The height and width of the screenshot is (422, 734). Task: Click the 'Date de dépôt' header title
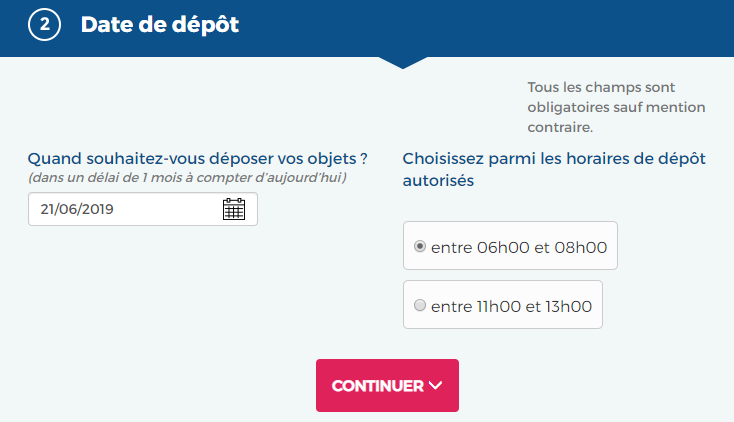pyautogui.click(x=160, y=25)
